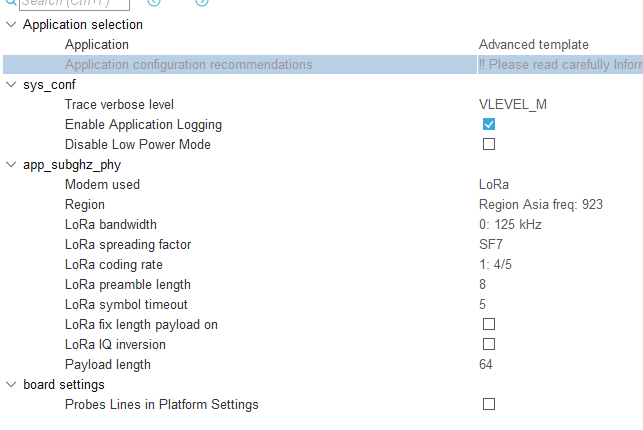This screenshot has width=643, height=430.
Task: Open the LoRa modem used dropdown
Action: [494, 184]
